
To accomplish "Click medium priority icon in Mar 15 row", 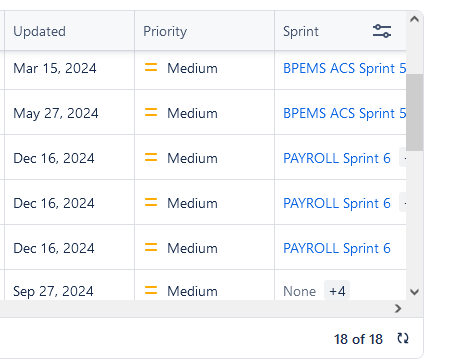I will point(151,68).
